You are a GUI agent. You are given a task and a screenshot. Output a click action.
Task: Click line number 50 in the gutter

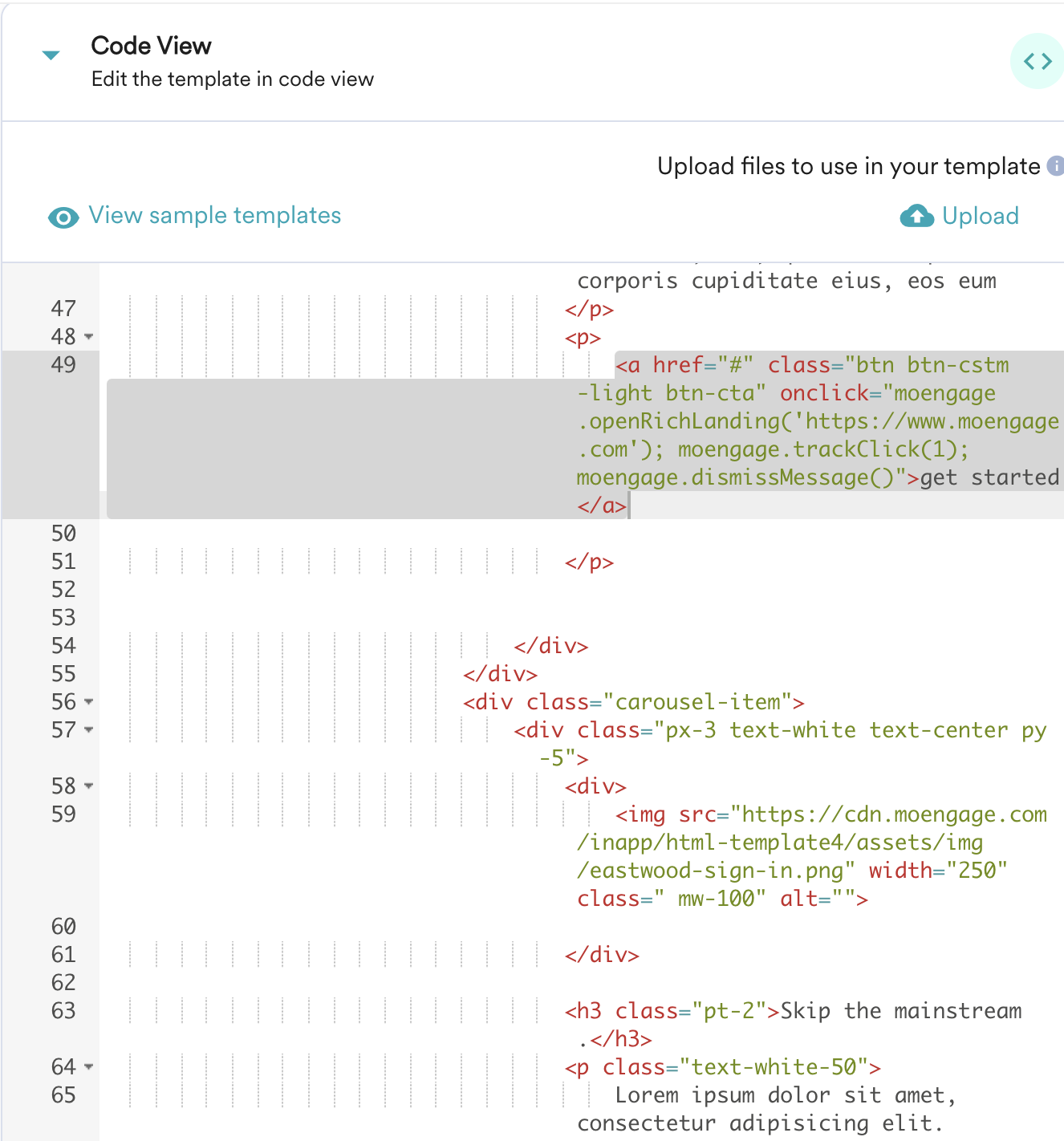64,533
